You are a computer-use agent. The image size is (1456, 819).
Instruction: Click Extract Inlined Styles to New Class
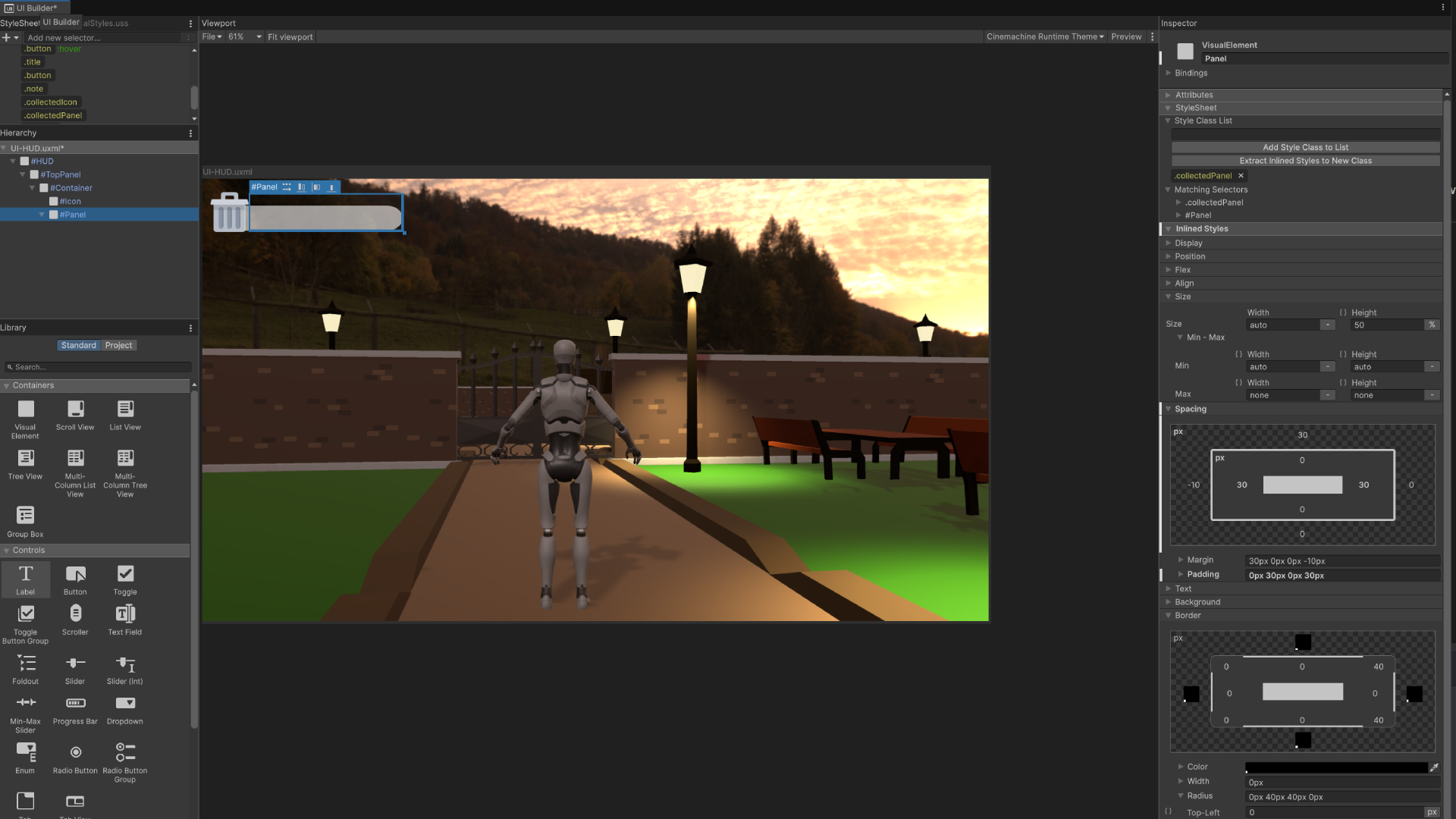point(1305,161)
